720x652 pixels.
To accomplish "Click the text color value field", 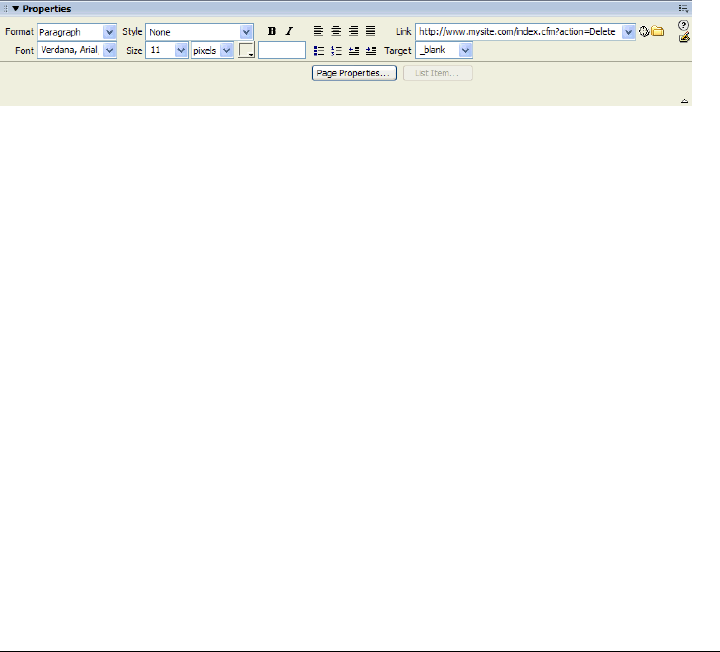I will [282, 50].
